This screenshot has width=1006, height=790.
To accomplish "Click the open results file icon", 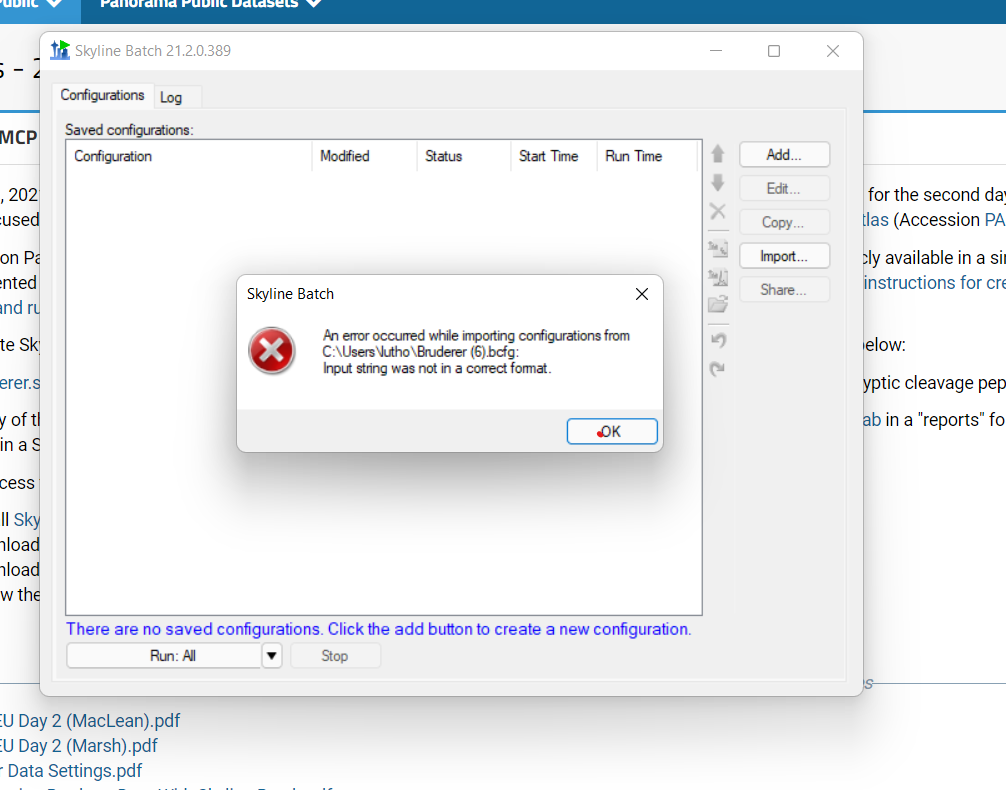I will 717,277.
